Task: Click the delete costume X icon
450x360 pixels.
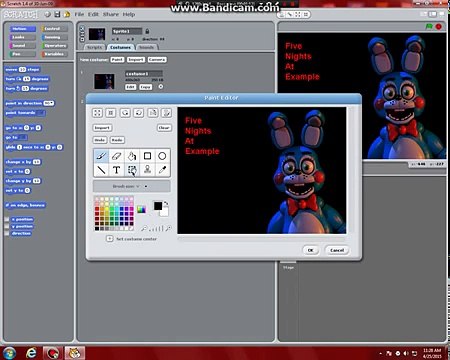Action: click(161, 87)
